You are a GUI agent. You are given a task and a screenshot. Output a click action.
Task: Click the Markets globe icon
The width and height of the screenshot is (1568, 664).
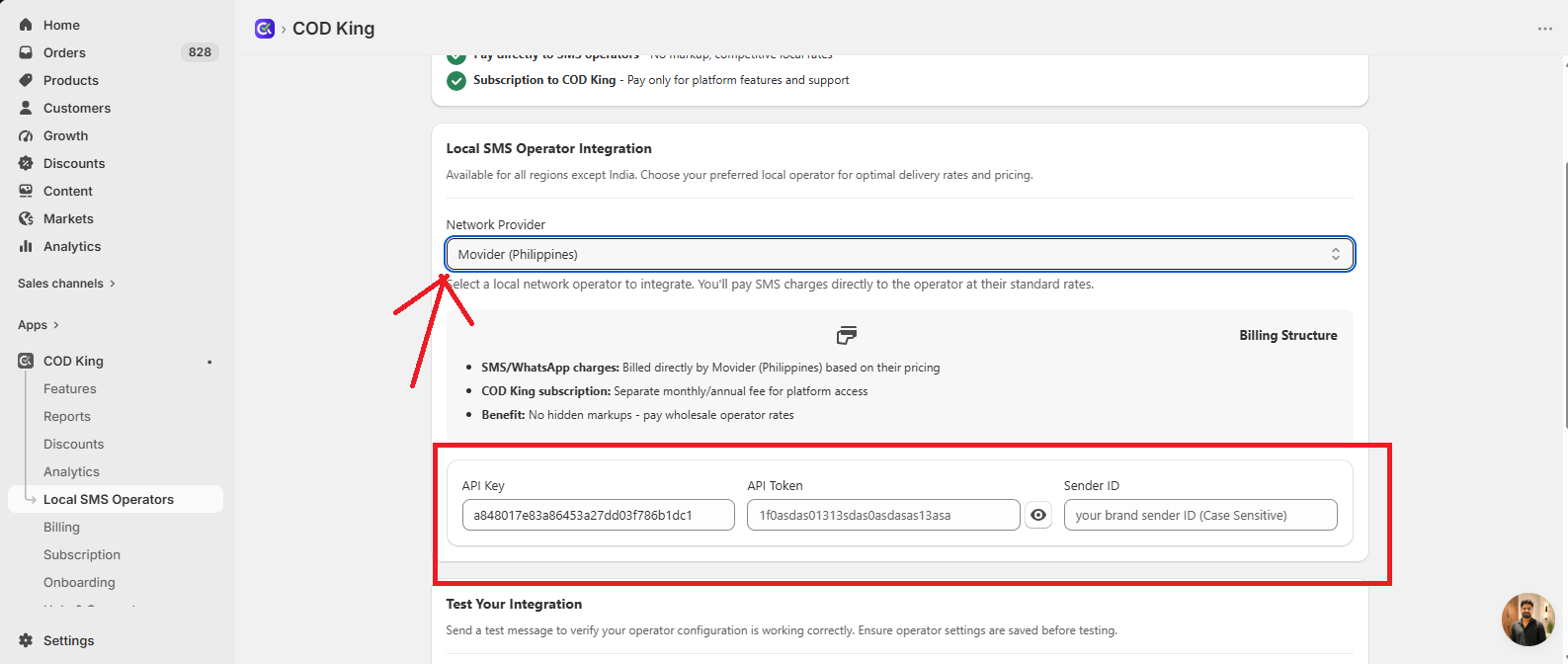[x=26, y=218]
